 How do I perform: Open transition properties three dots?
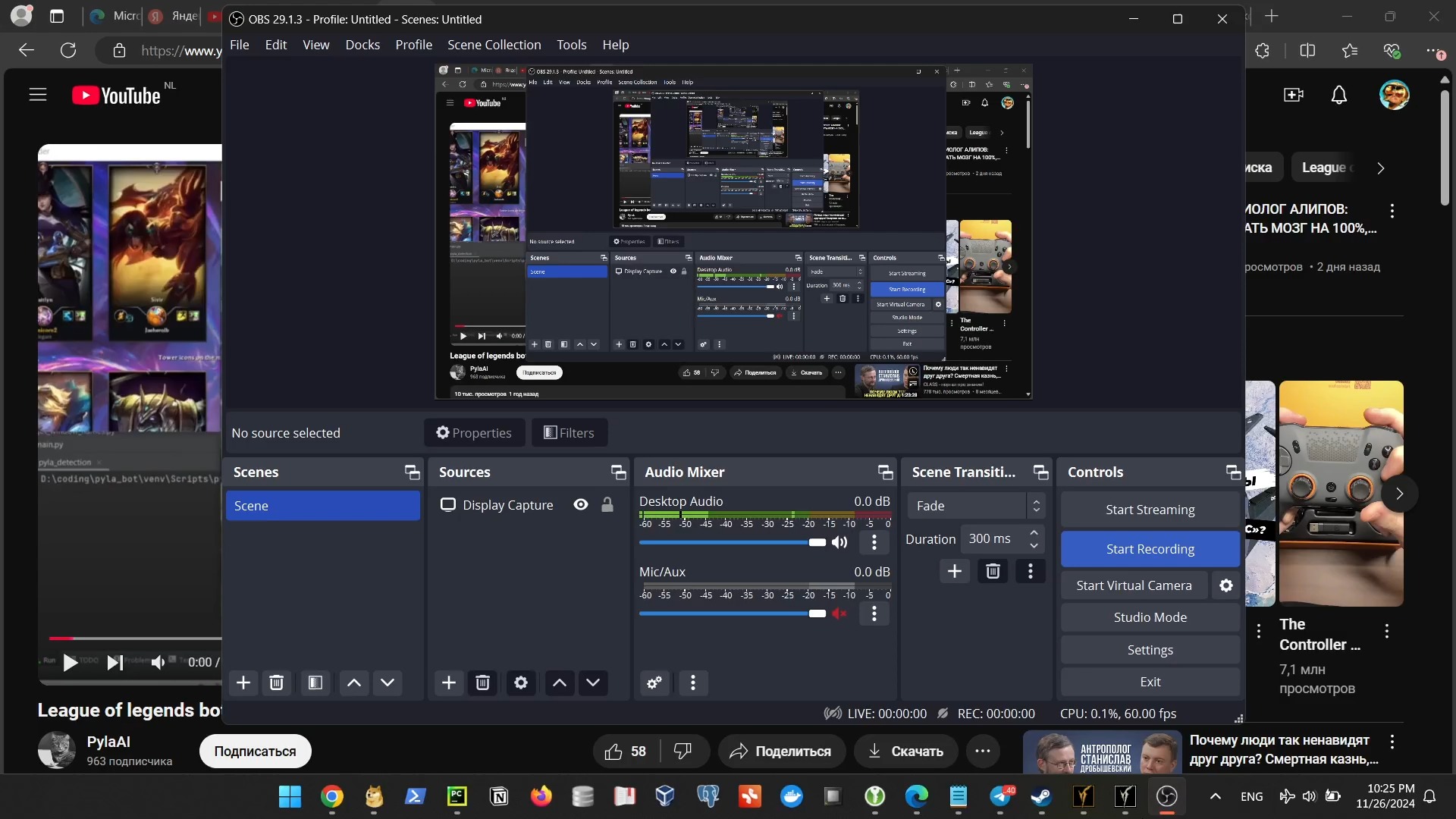click(x=1031, y=571)
